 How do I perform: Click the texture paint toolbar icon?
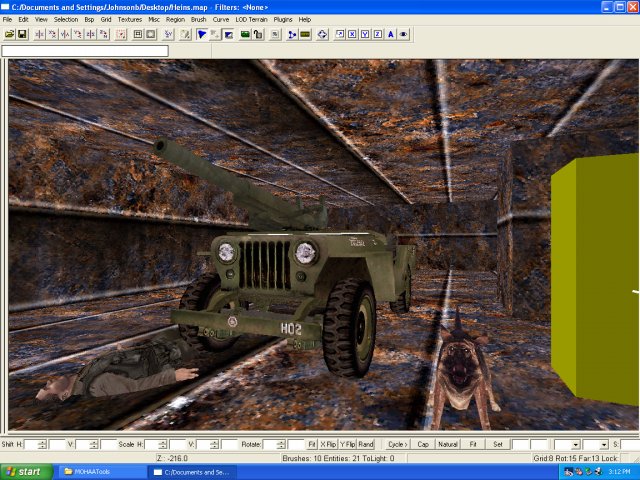pyautogui.click(x=185, y=34)
